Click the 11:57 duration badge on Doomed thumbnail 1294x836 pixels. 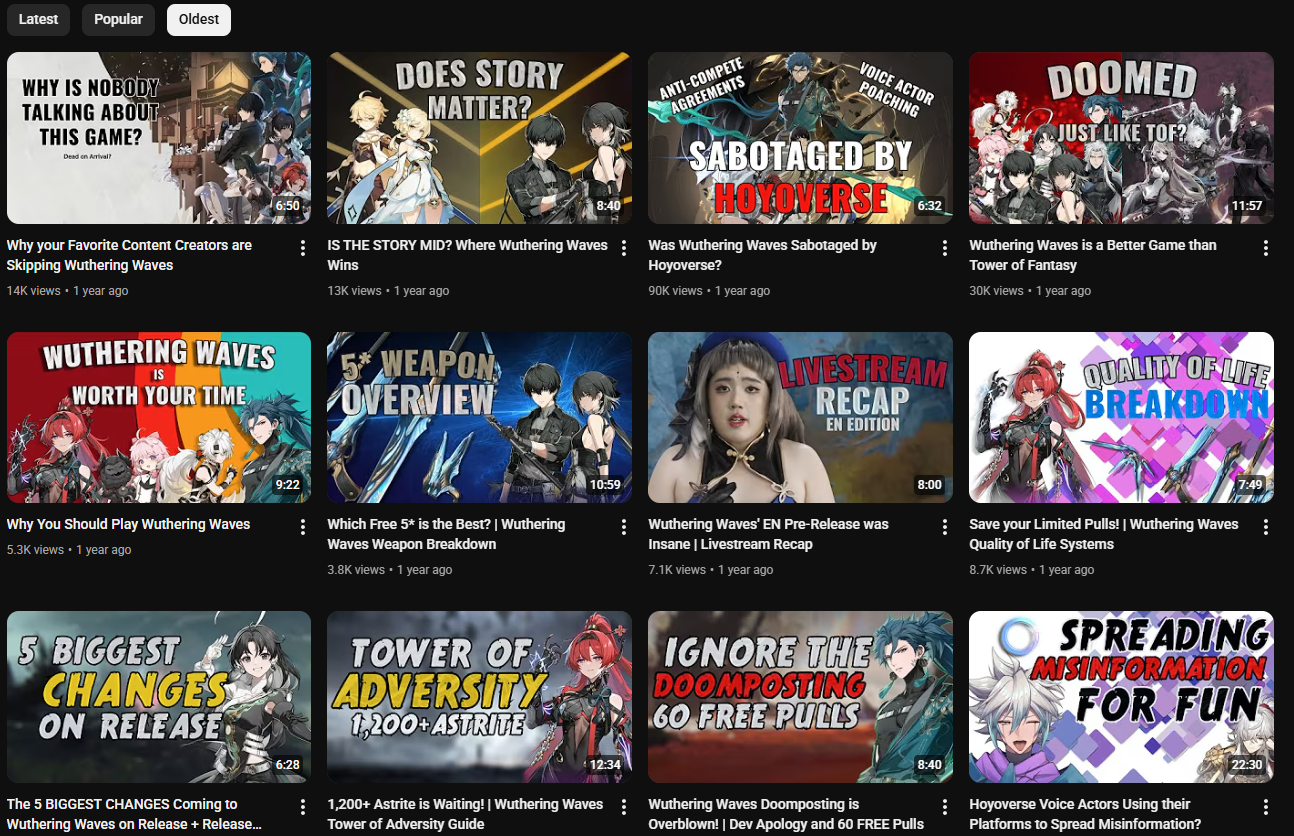click(1247, 206)
